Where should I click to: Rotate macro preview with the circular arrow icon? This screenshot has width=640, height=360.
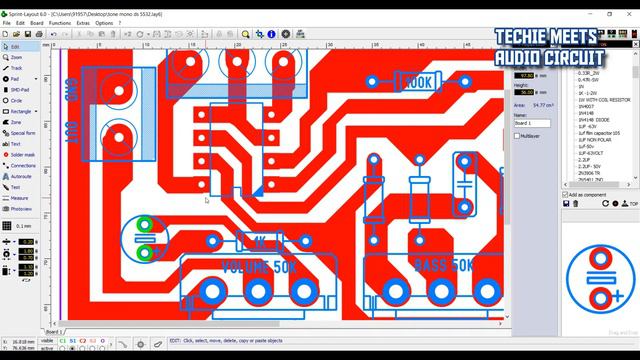coord(605,204)
